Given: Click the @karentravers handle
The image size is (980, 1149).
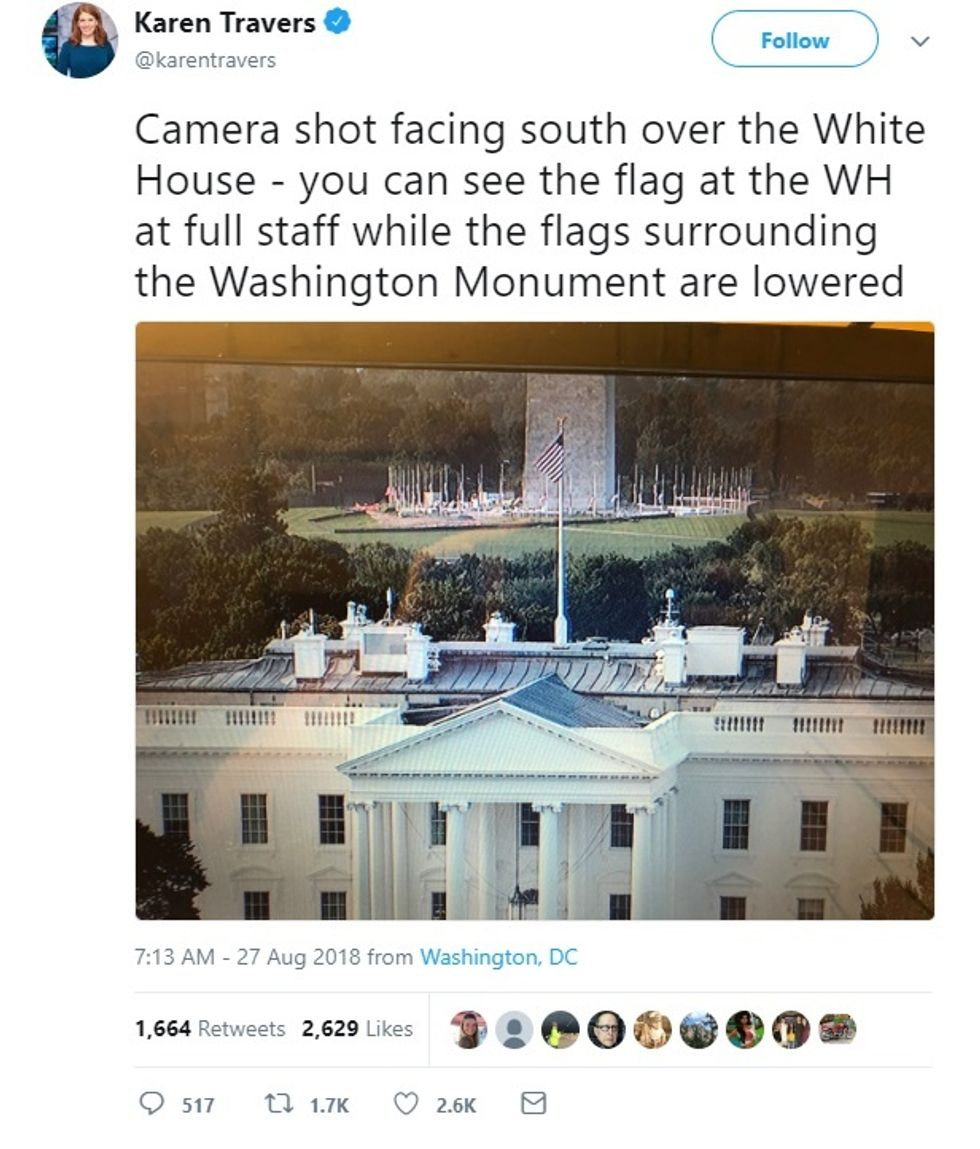Looking at the screenshot, I should tap(205, 60).
